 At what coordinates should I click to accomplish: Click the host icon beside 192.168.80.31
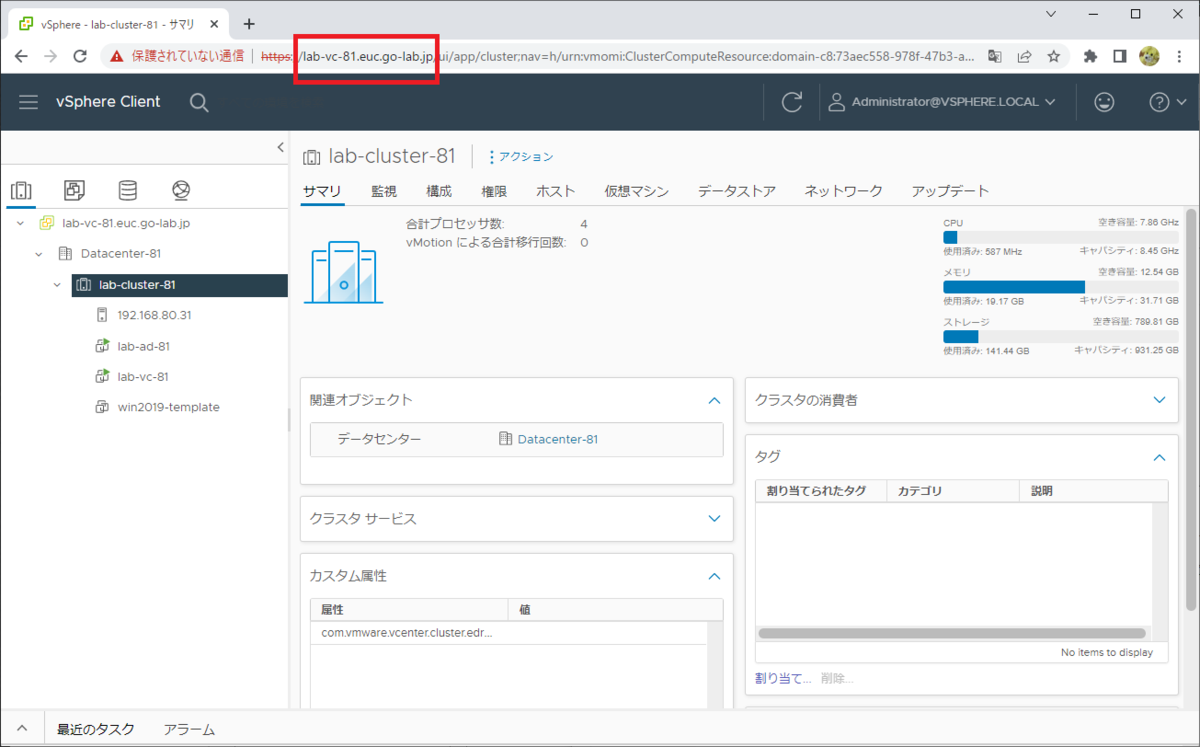coord(101,315)
